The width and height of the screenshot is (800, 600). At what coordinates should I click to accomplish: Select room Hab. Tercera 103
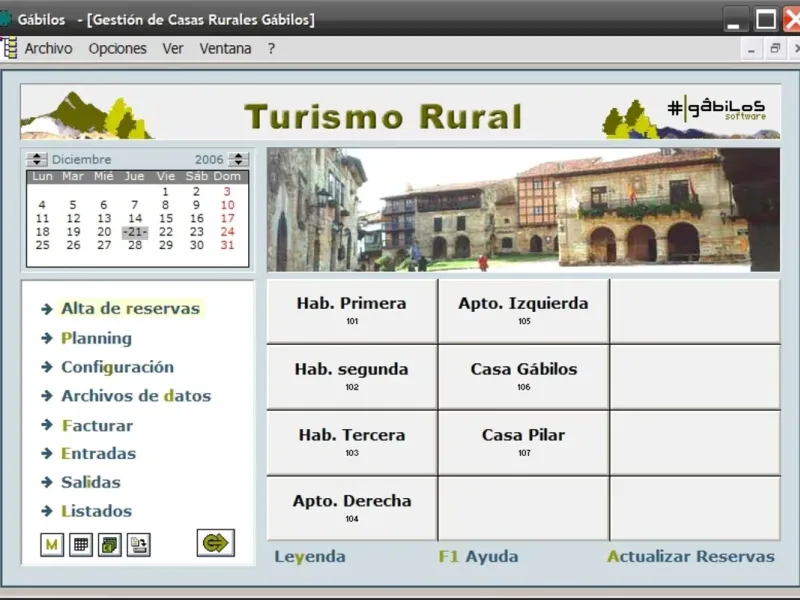(352, 442)
